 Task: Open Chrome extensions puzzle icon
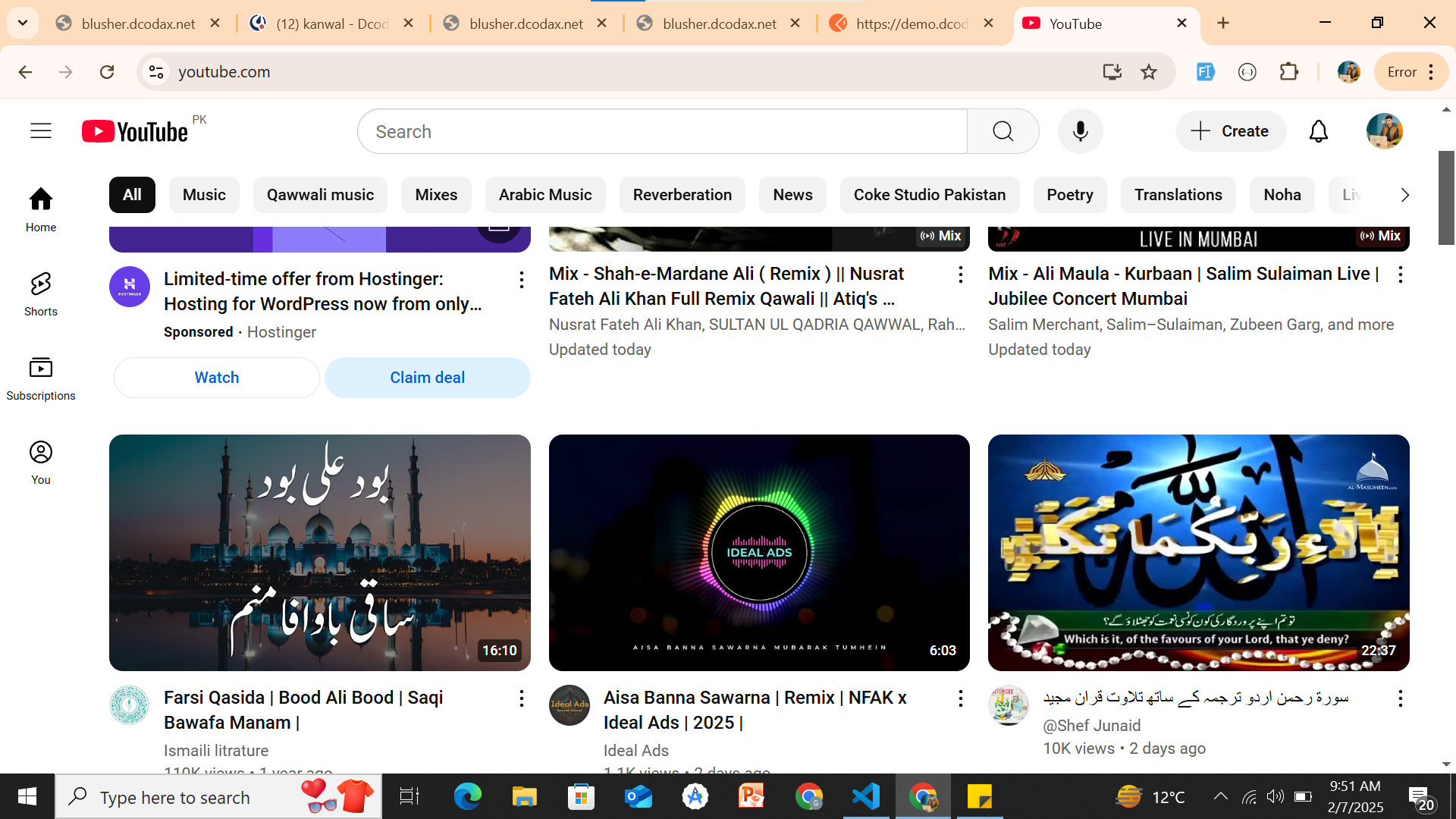[x=1289, y=72]
